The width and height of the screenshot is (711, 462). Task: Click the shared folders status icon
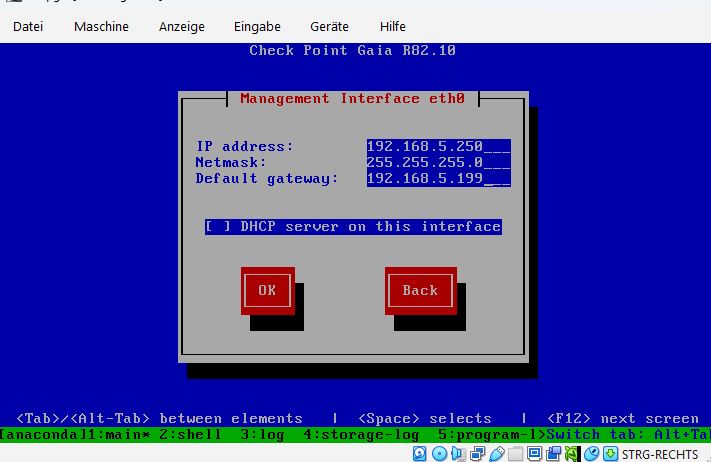point(515,453)
